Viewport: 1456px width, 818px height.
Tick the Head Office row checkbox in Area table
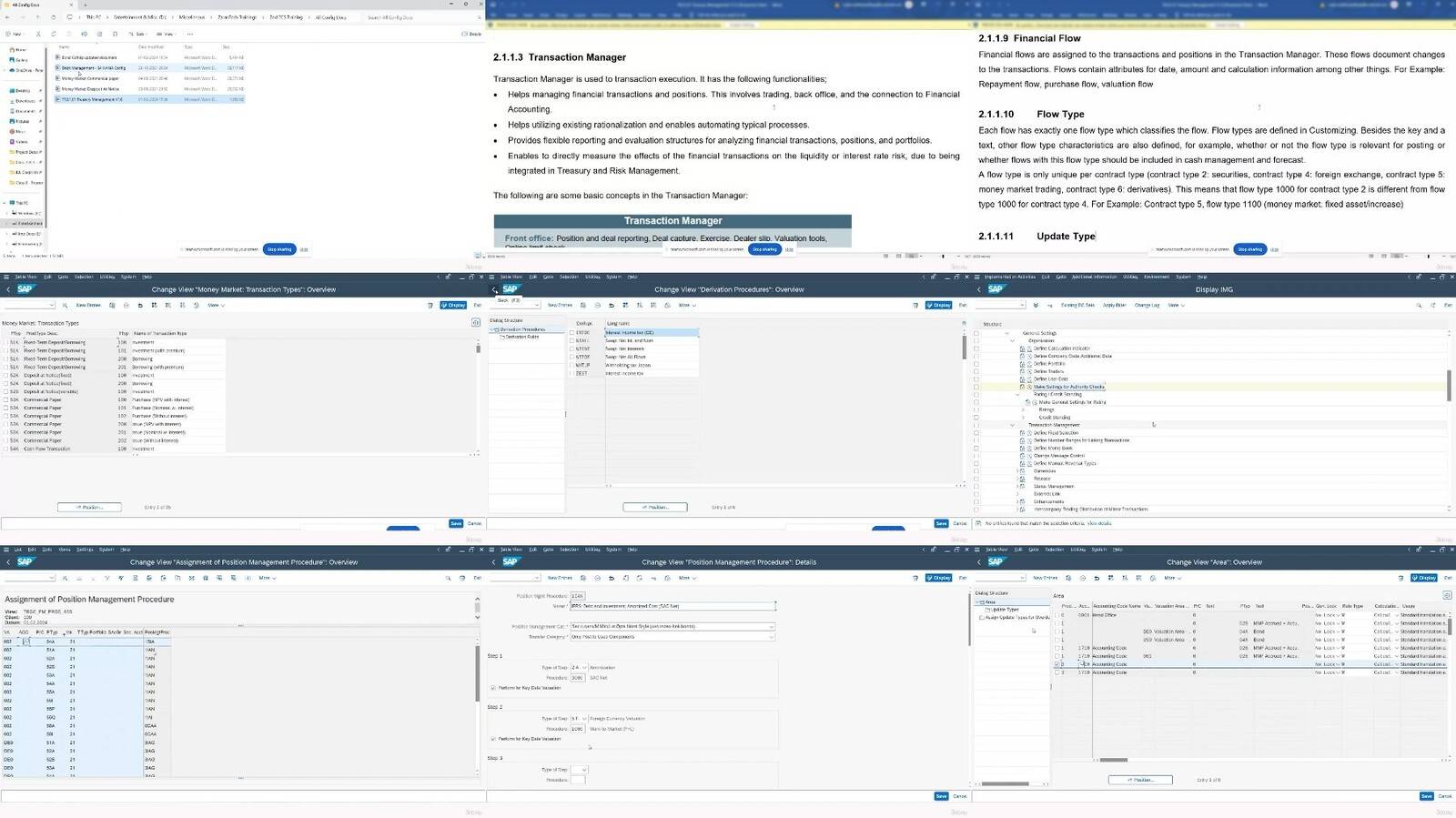tap(1057, 615)
